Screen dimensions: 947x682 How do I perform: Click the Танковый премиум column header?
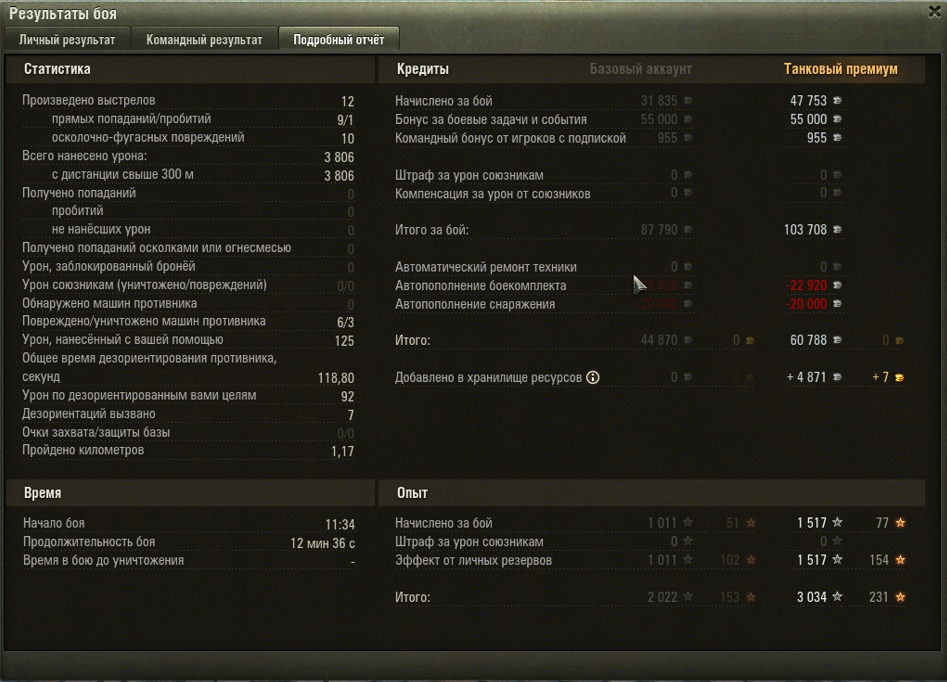coord(840,69)
